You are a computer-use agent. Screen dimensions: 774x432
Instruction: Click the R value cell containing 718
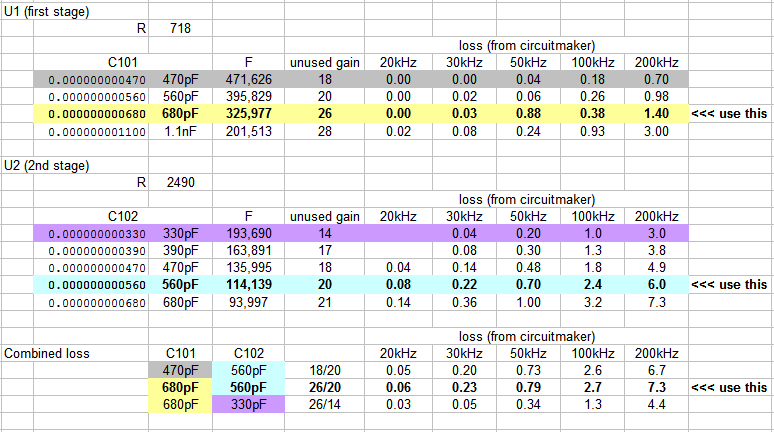(181, 27)
